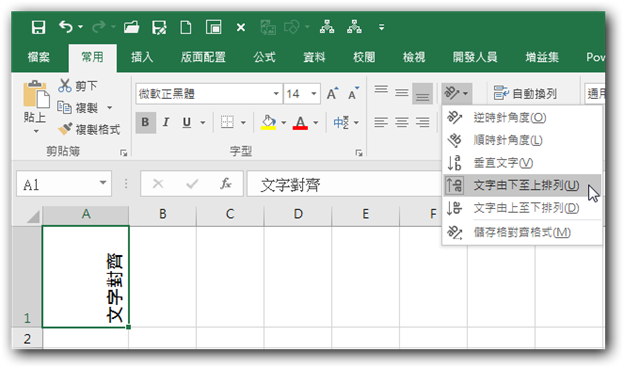Switch to the 插入 ribbon tab
Viewport: 624px width, 368px height.
point(142,57)
